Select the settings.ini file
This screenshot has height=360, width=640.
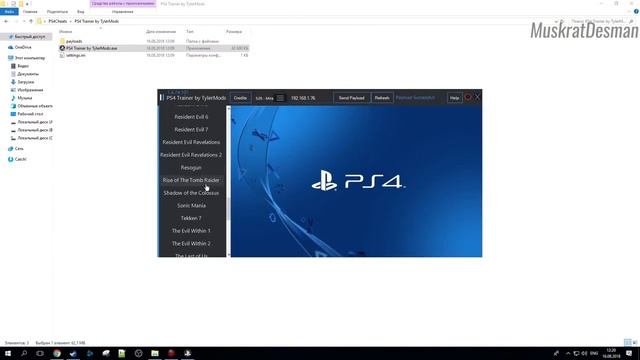(76, 55)
